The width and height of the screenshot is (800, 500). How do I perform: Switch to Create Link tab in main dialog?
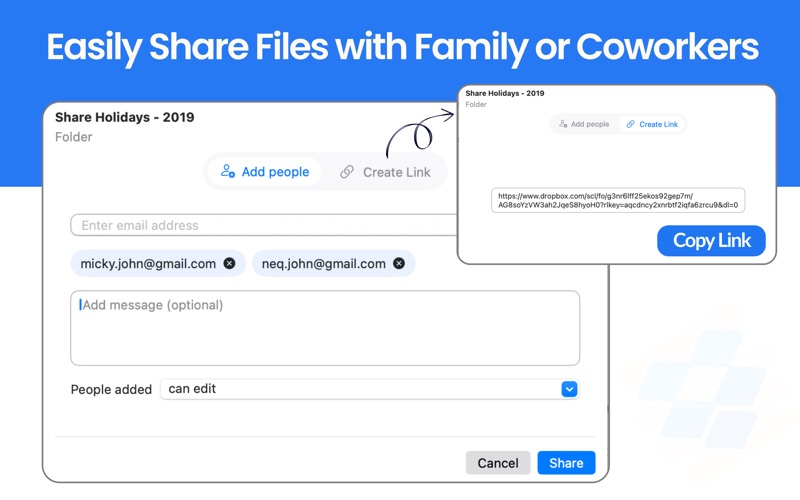point(386,172)
